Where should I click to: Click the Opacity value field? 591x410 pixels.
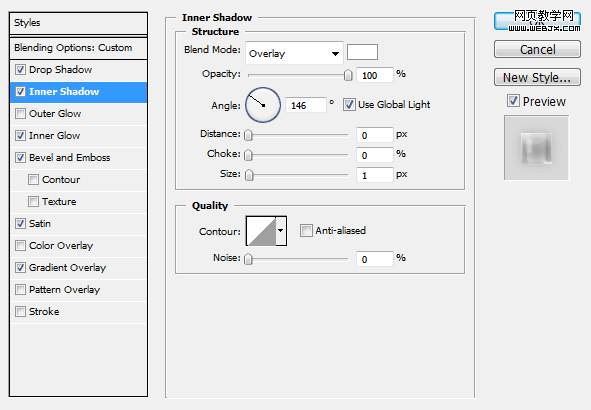[x=375, y=75]
